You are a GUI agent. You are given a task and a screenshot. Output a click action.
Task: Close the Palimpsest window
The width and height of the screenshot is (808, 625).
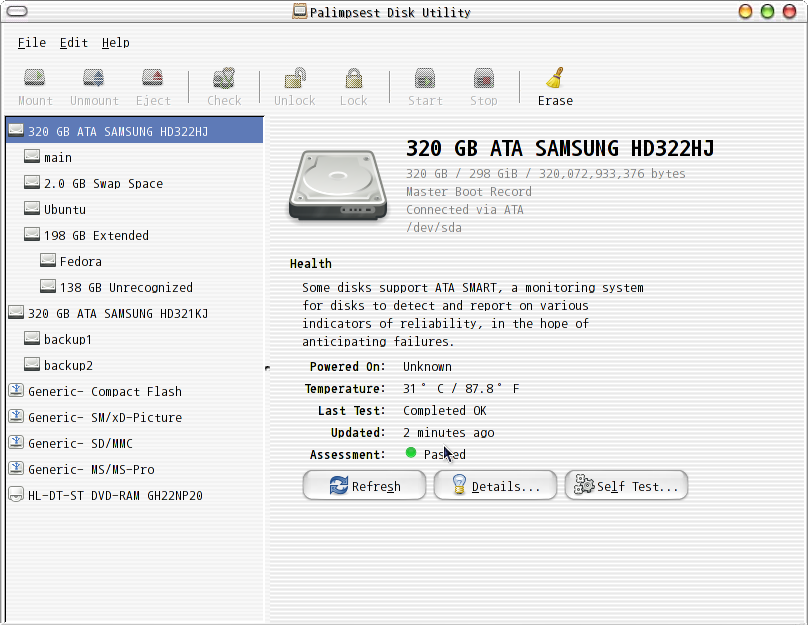pos(789,11)
